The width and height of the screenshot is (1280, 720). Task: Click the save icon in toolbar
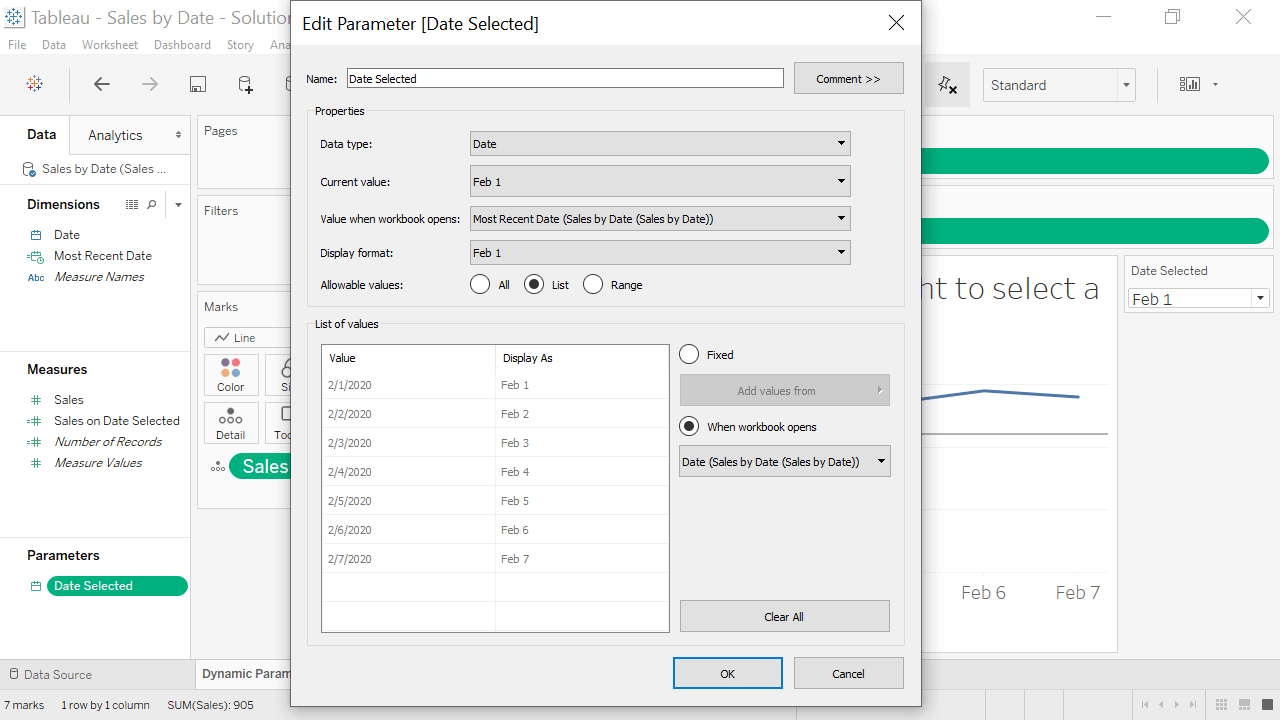198,85
